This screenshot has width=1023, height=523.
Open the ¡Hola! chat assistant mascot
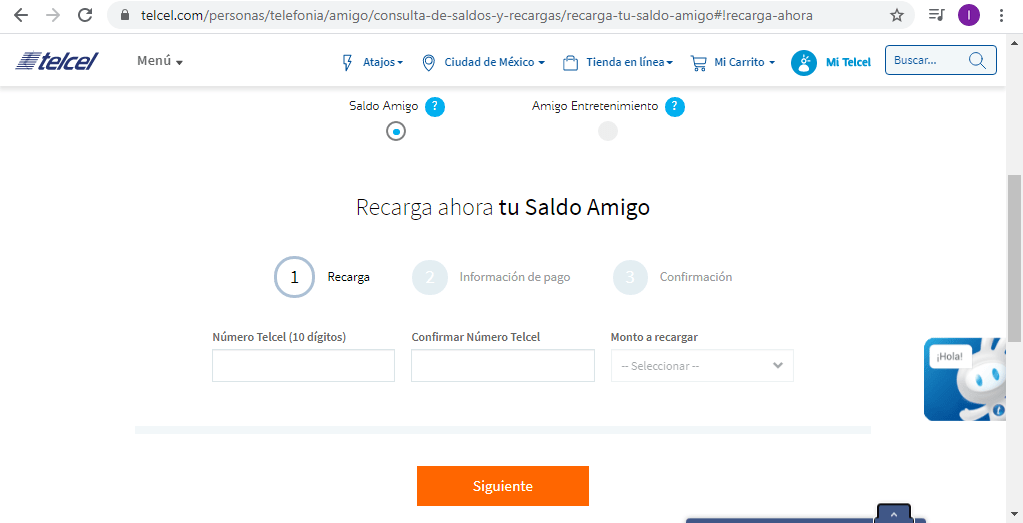(965, 379)
